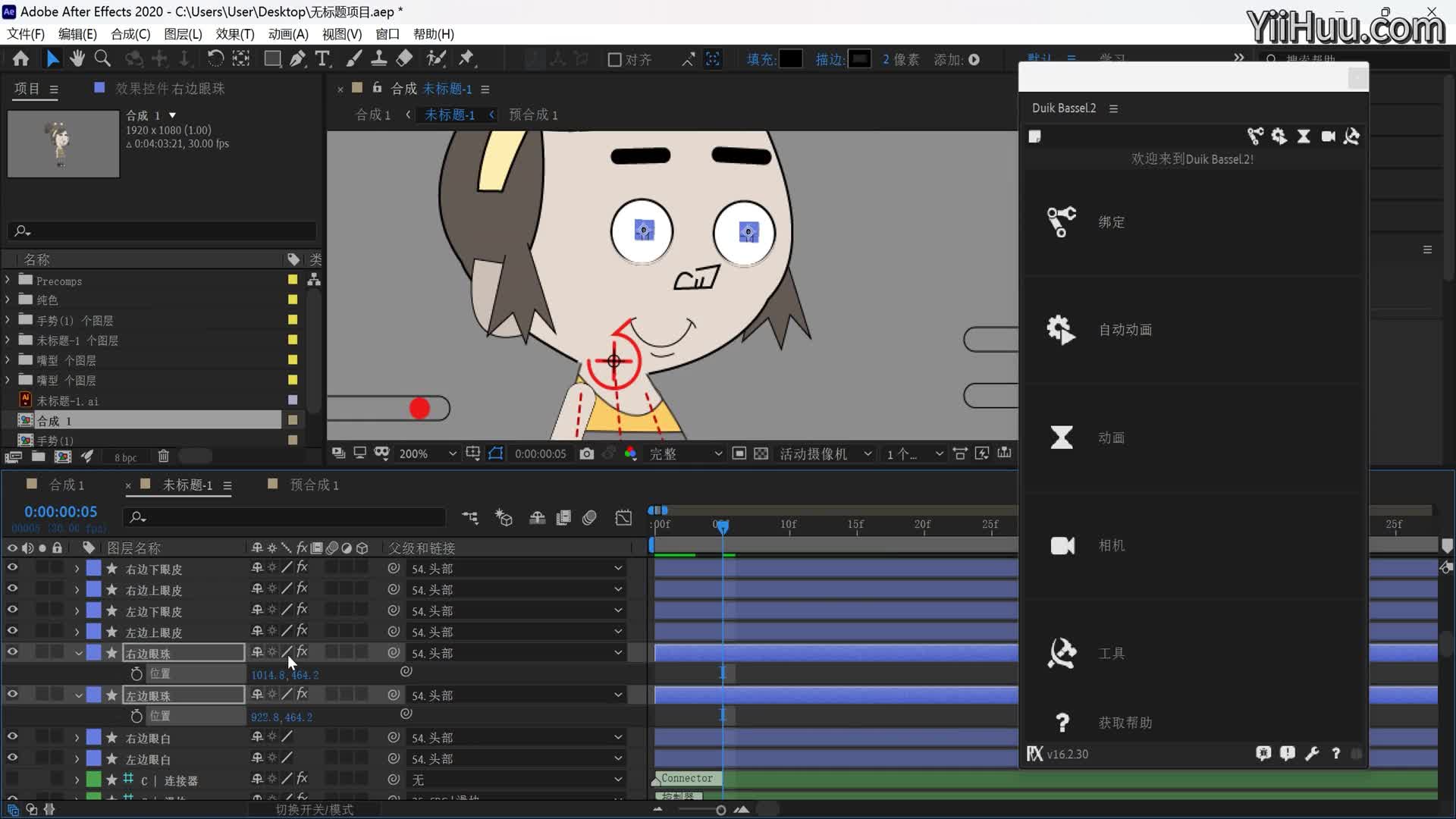
Task: Click the fill (填充) color swatch
Action: point(790,59)
